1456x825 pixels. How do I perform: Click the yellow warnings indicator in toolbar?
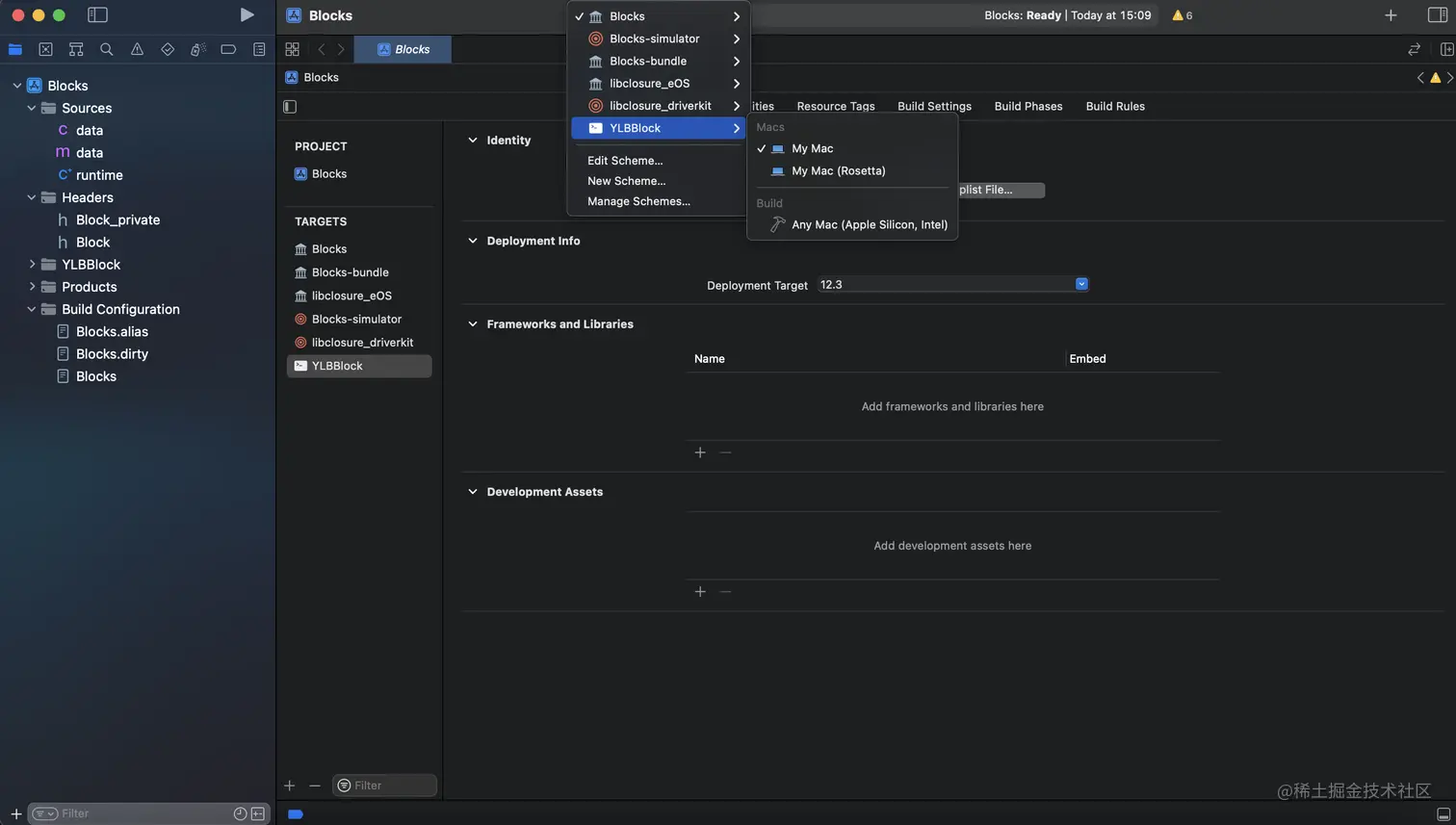1182,15
